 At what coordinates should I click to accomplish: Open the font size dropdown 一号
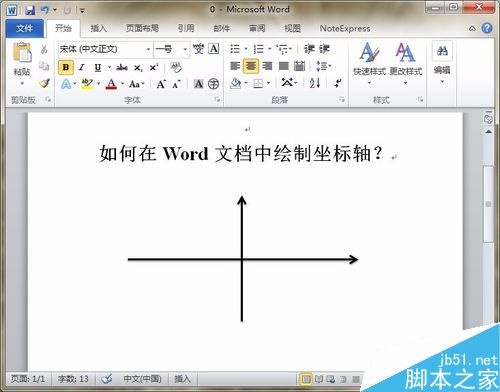point(171,49)
